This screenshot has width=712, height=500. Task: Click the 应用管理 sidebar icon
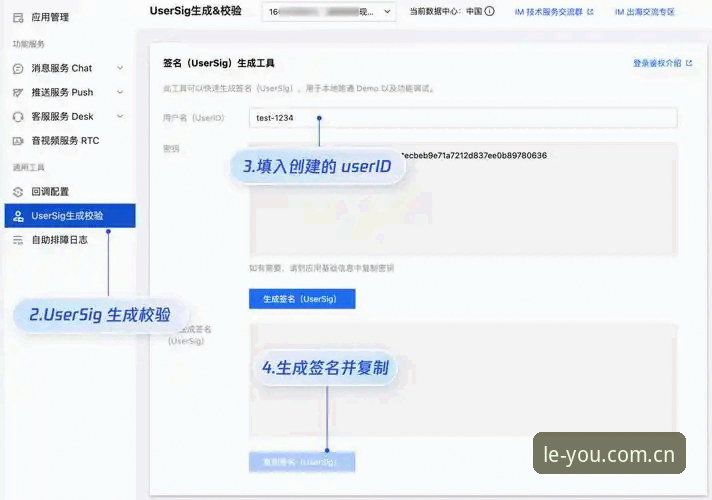18,18
